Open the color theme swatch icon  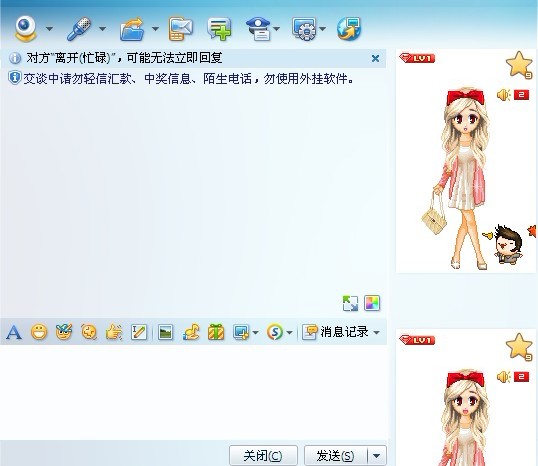372,303
